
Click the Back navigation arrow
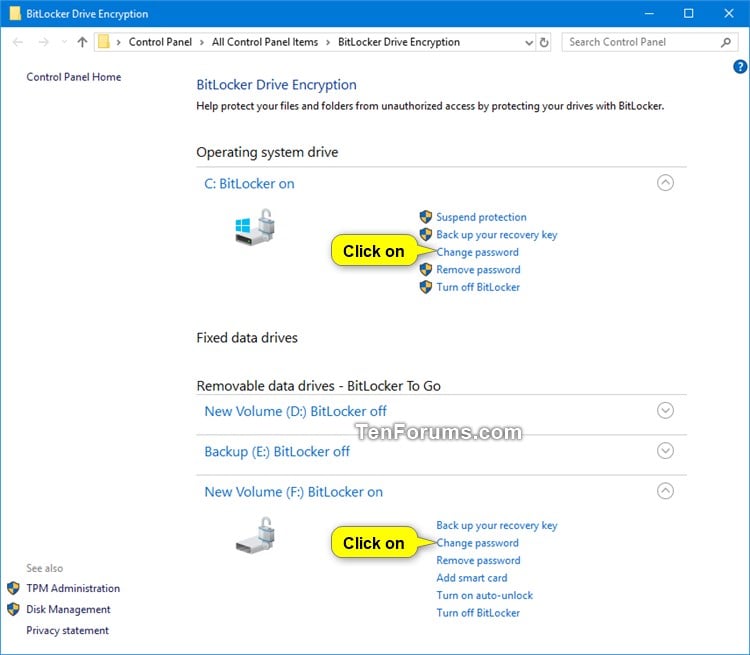point(18,42)
